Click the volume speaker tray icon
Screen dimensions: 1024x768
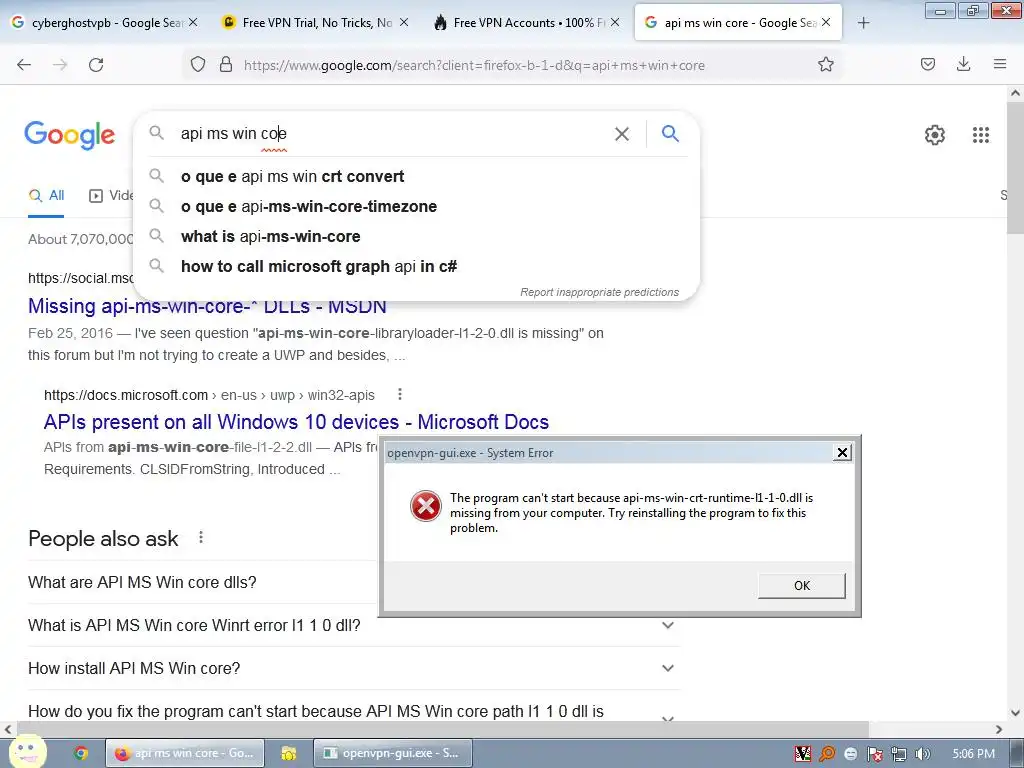coord(922,754)
